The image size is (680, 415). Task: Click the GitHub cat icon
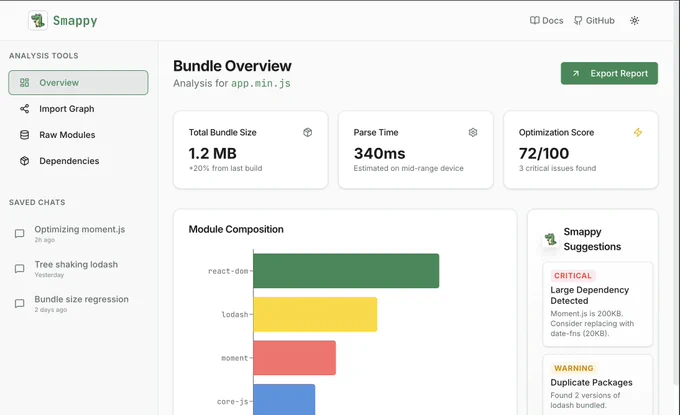coord(578,20)
